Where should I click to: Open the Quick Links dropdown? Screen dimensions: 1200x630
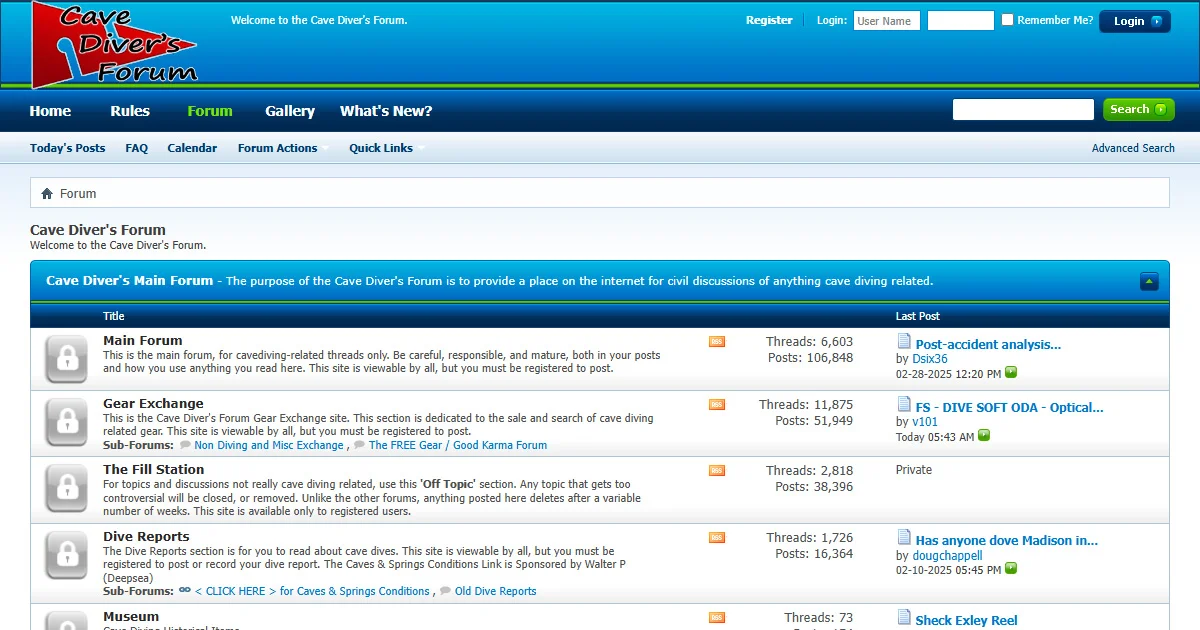(386, 148)
